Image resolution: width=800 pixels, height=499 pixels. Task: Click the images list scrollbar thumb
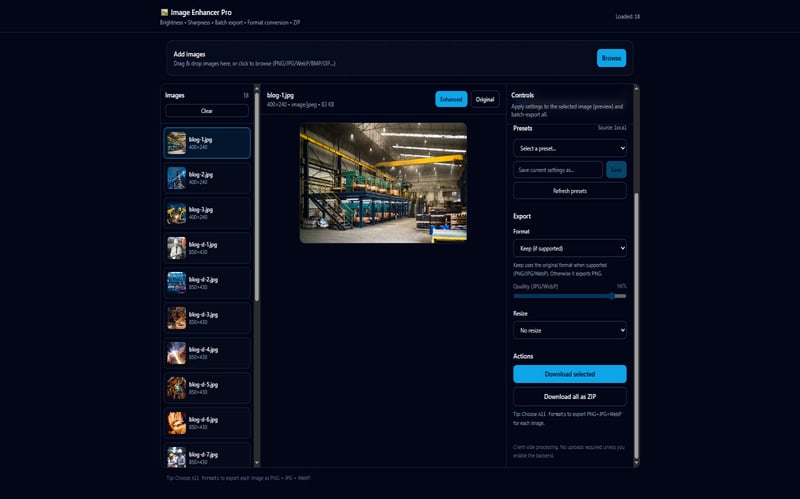click(257, 197)
